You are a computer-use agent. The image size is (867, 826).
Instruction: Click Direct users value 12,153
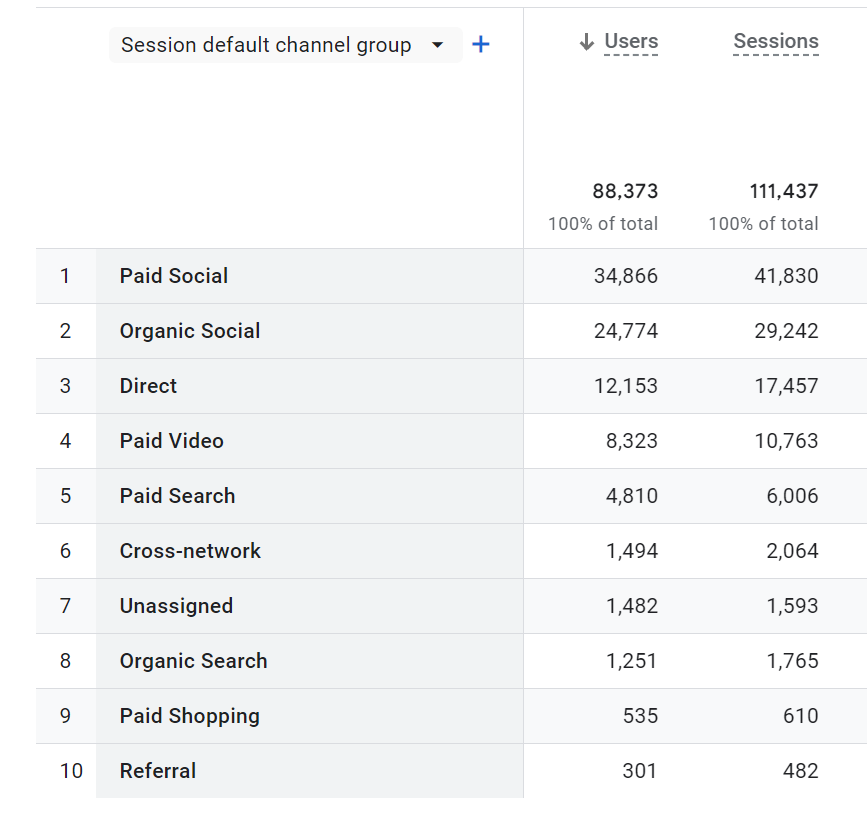tap(626, 386)
